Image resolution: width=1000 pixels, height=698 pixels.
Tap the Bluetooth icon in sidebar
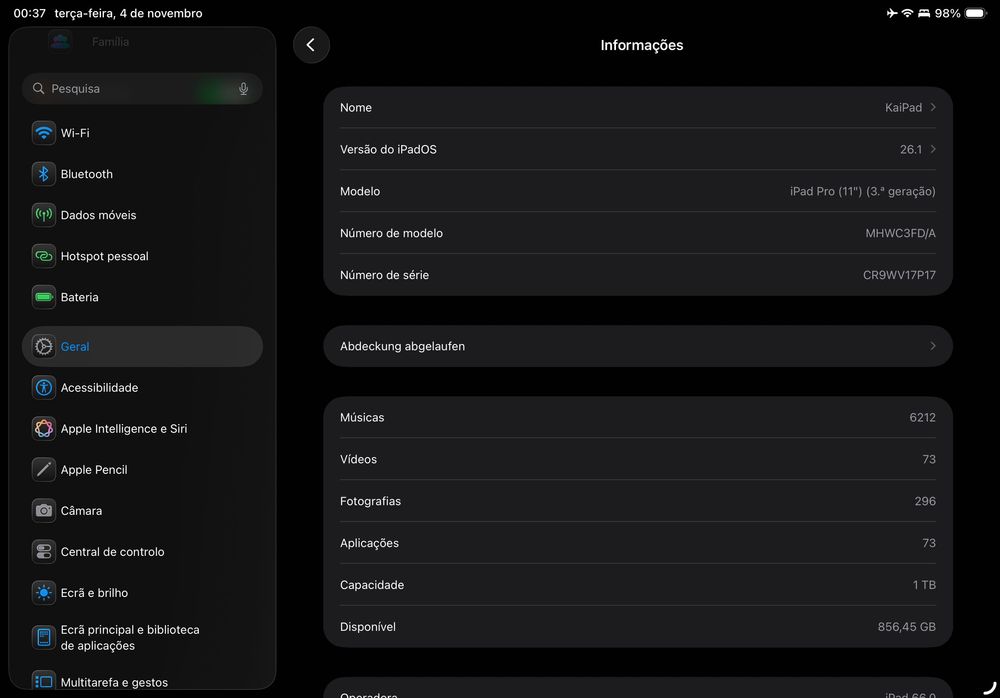pyautogui.click(x=43, y=174)
